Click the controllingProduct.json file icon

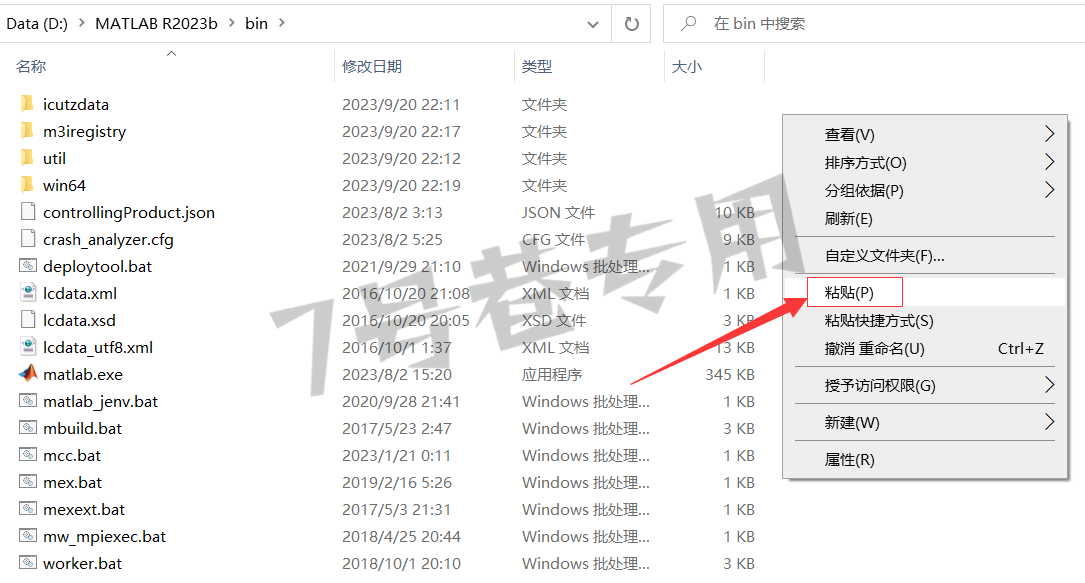28,212
